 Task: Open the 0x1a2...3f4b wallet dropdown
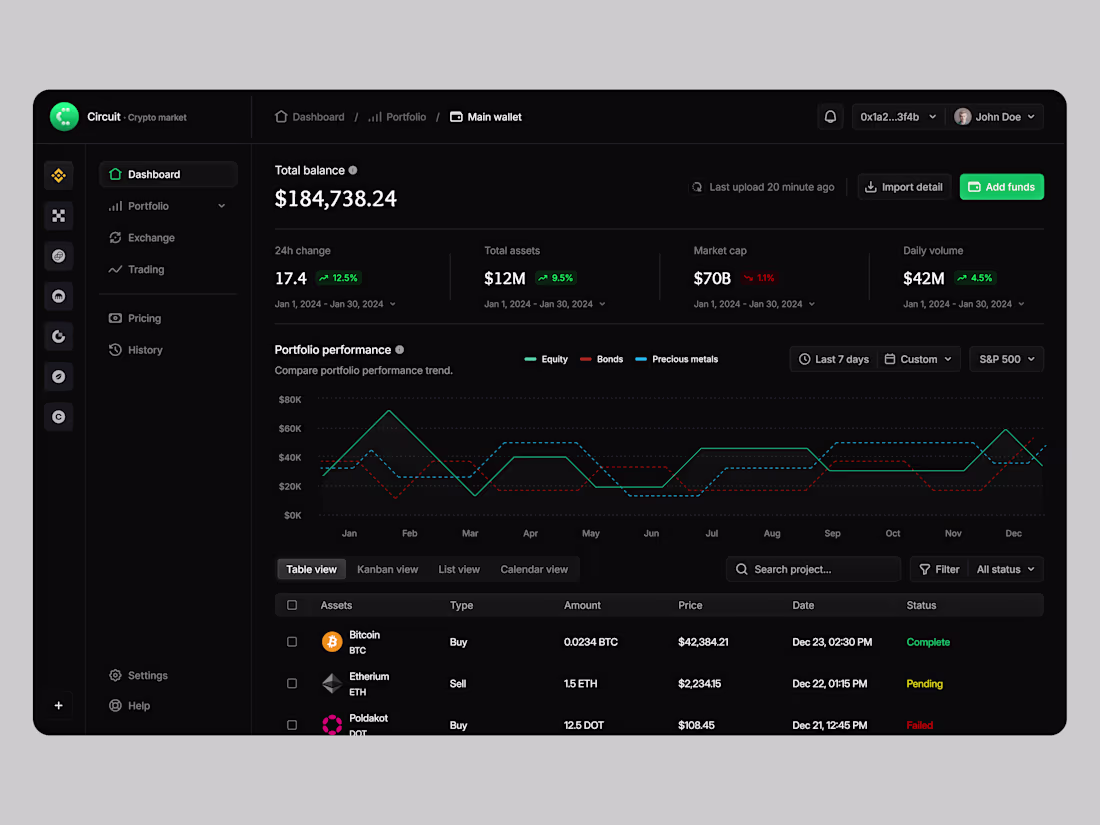click(897, 117)
